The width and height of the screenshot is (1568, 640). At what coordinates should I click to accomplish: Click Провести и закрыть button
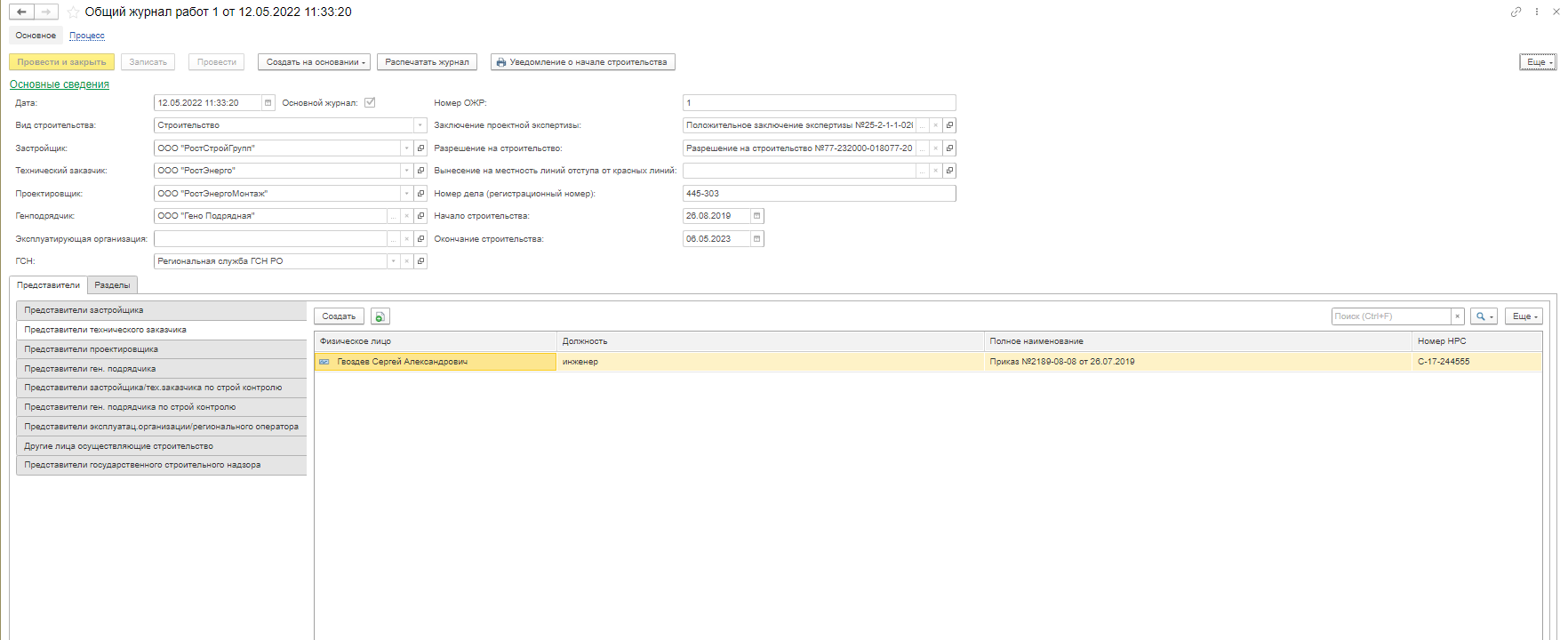tap(61, 62)
